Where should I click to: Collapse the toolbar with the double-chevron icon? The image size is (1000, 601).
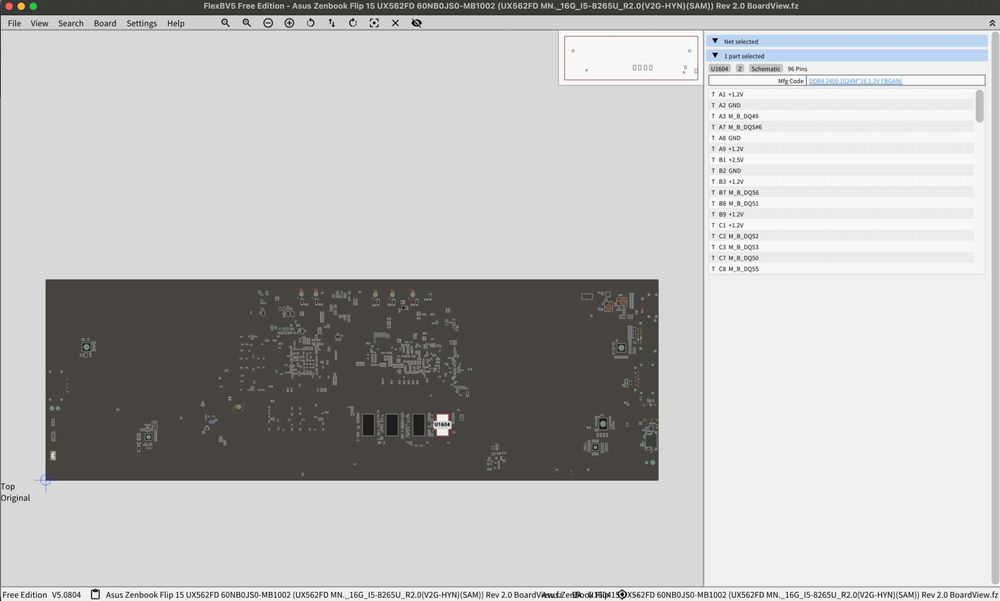pyautogui.click(x=992, y=23)
